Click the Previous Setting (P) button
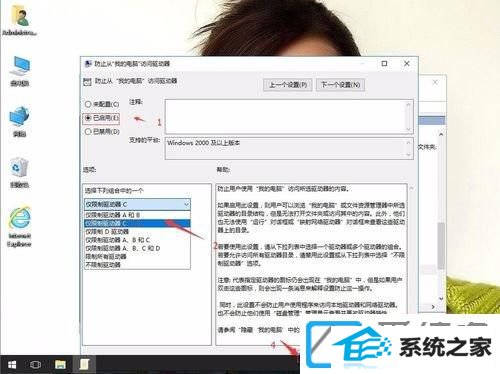The width and height of the screenshot is (500, 374). (288, 85)
